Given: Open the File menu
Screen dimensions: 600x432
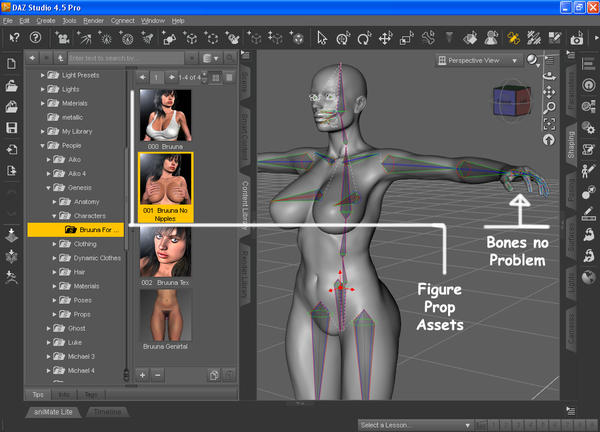Looking at the screenshot, I should pos(8,21).
